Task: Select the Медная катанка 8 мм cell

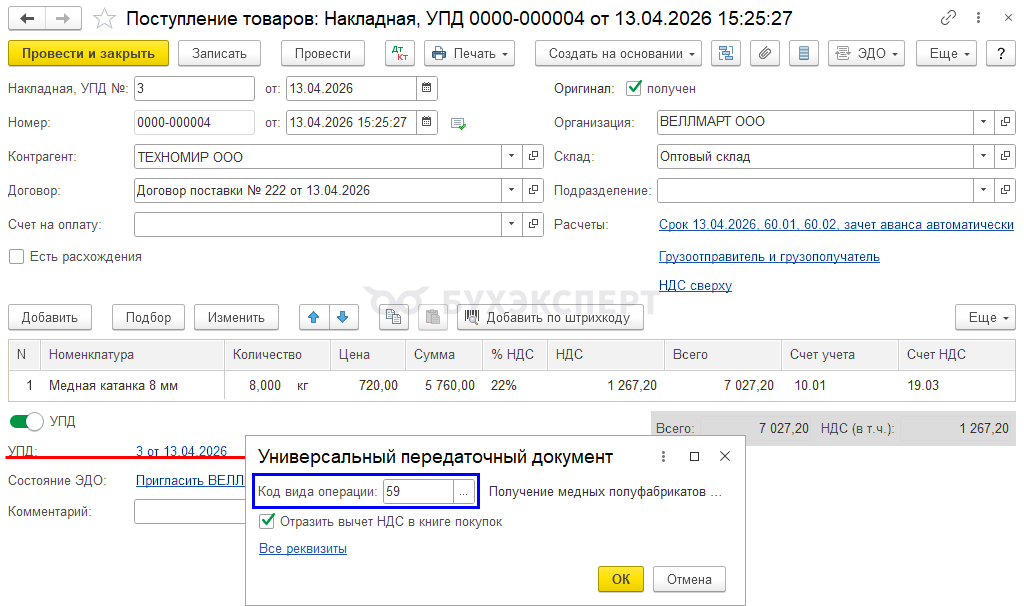Action: [x=133, y=385]
